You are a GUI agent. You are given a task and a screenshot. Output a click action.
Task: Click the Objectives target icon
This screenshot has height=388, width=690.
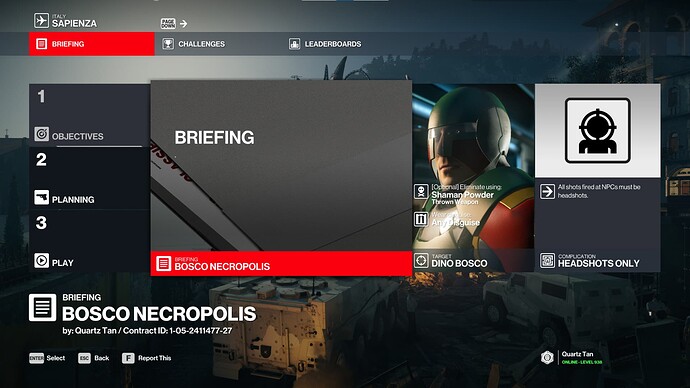click(41, 134)
